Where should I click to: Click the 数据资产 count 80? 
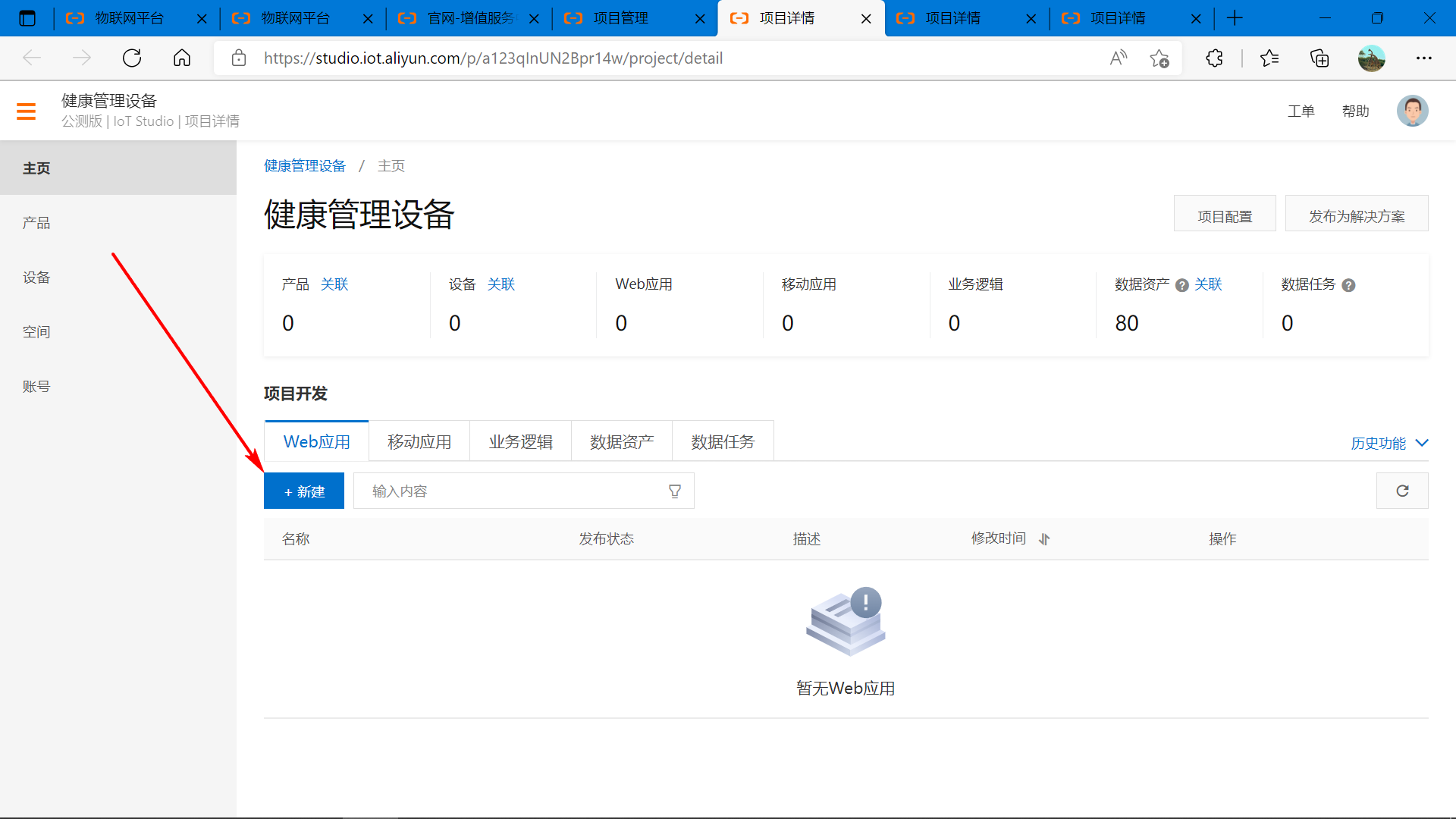(x=1127, y=323)
